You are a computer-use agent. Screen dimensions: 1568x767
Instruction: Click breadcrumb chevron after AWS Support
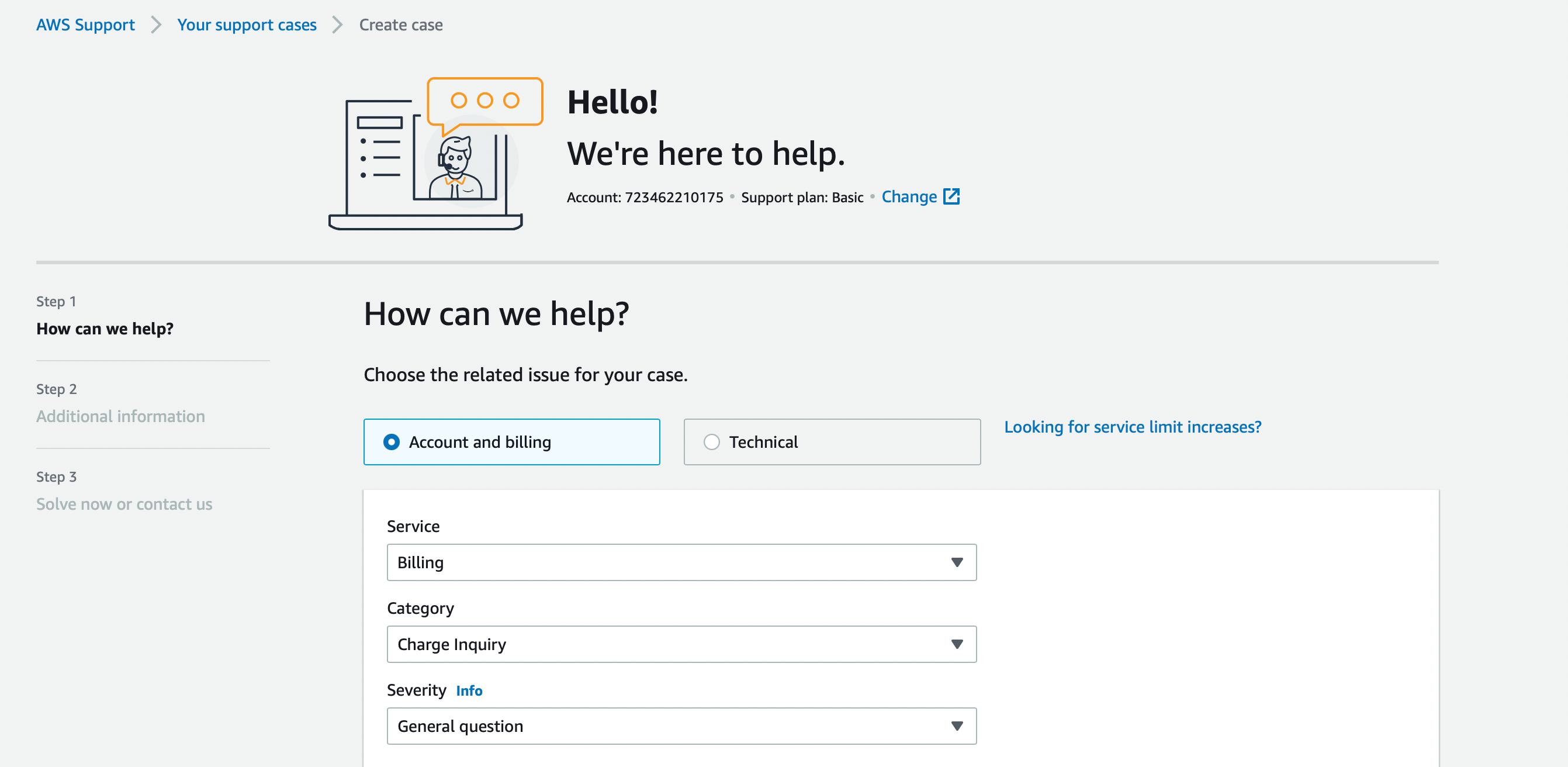click(x=156, y=25)
